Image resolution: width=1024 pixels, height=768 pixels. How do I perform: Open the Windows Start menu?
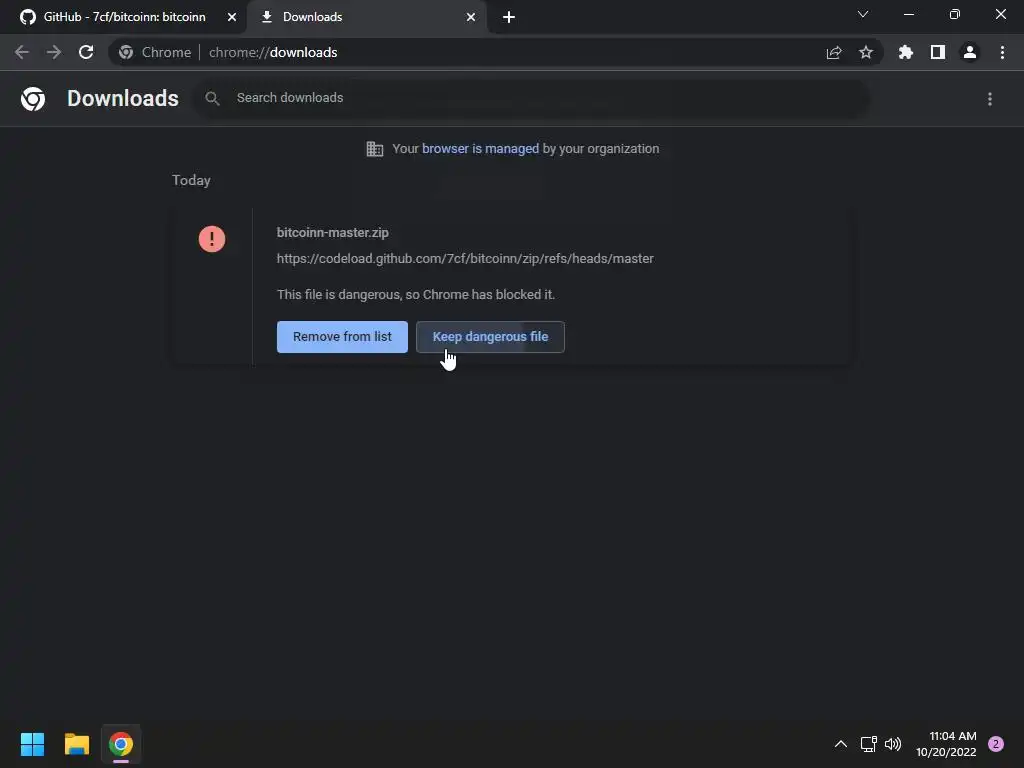point(32,744)
